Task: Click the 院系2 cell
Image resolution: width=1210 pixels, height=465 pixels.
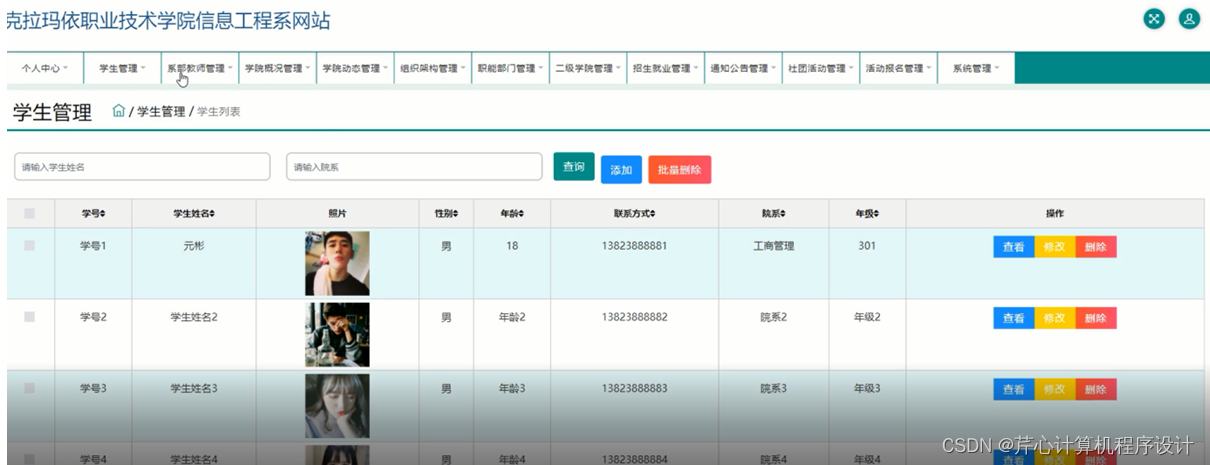Action: 773,317
